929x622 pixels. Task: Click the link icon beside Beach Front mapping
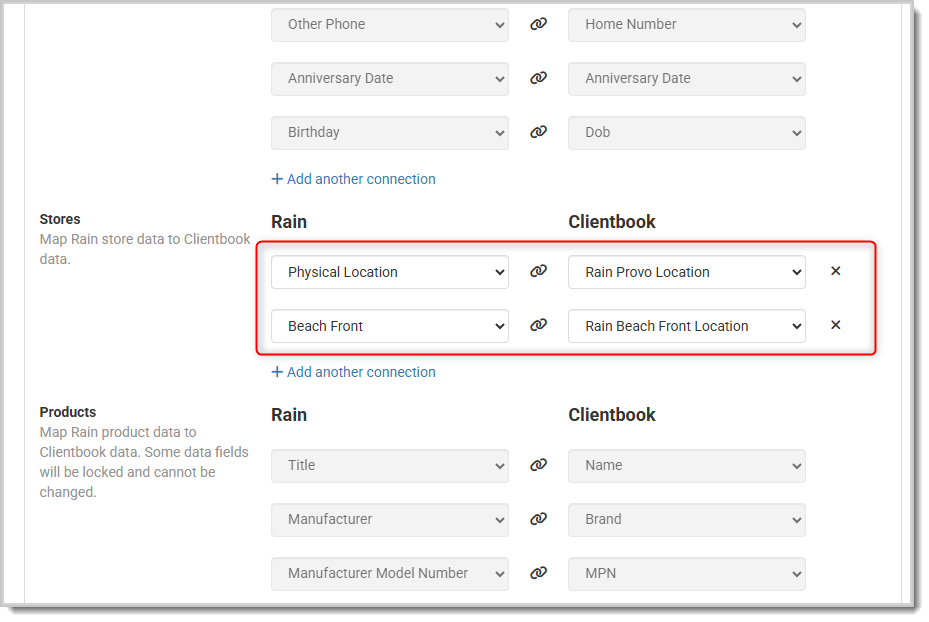(x=538, y=324)
